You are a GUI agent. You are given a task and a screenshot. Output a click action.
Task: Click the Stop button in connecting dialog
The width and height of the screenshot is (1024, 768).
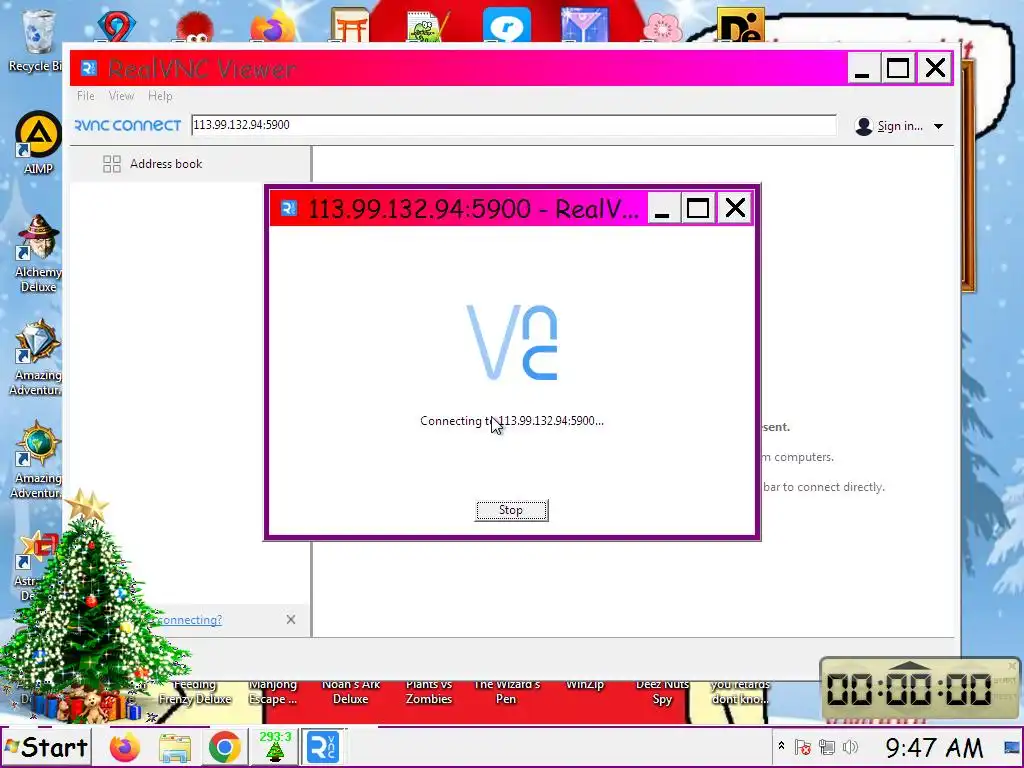click(511, 510)
